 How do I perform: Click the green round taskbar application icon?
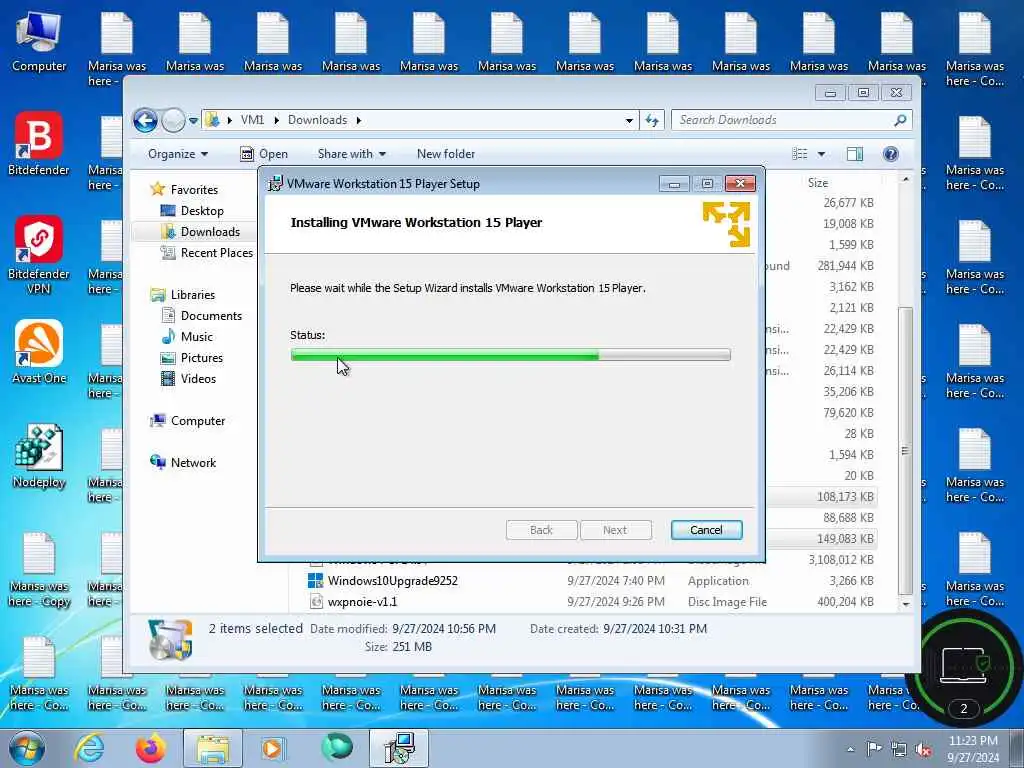pyautogui.click(x=336, y=747)
